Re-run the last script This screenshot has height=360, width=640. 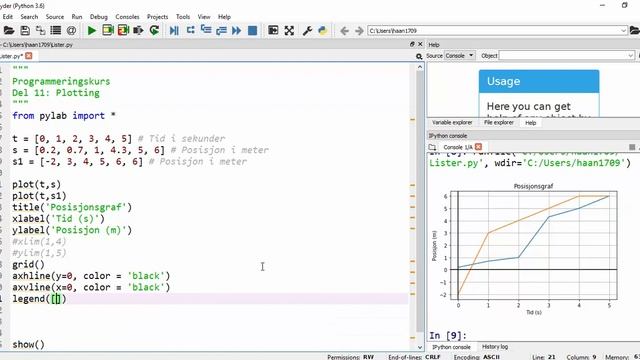(154, 31)
